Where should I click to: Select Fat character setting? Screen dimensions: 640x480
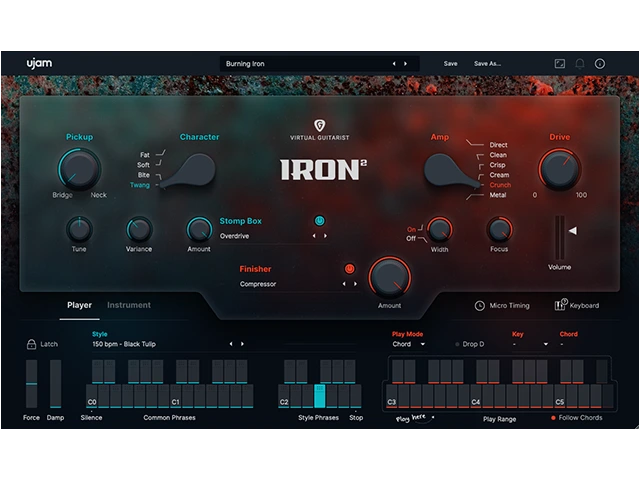tap(145, 155)
